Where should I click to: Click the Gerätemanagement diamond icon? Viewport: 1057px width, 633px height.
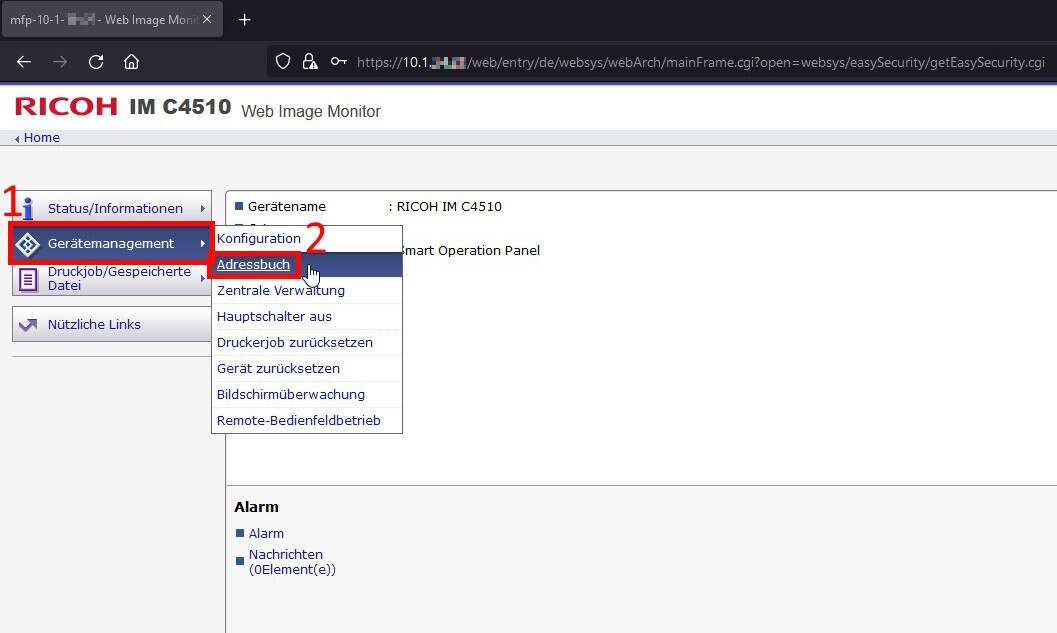click(28, 244)
